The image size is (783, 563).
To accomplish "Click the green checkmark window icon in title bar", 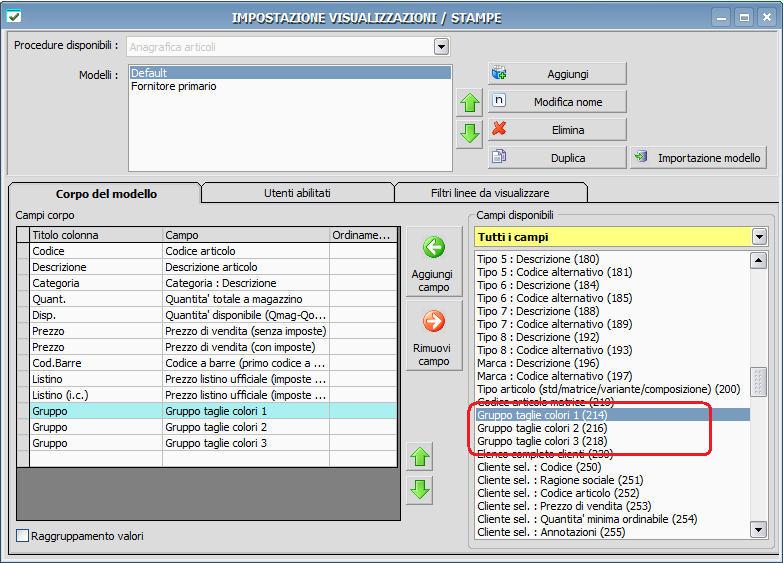I will click(x=14, y=16).
